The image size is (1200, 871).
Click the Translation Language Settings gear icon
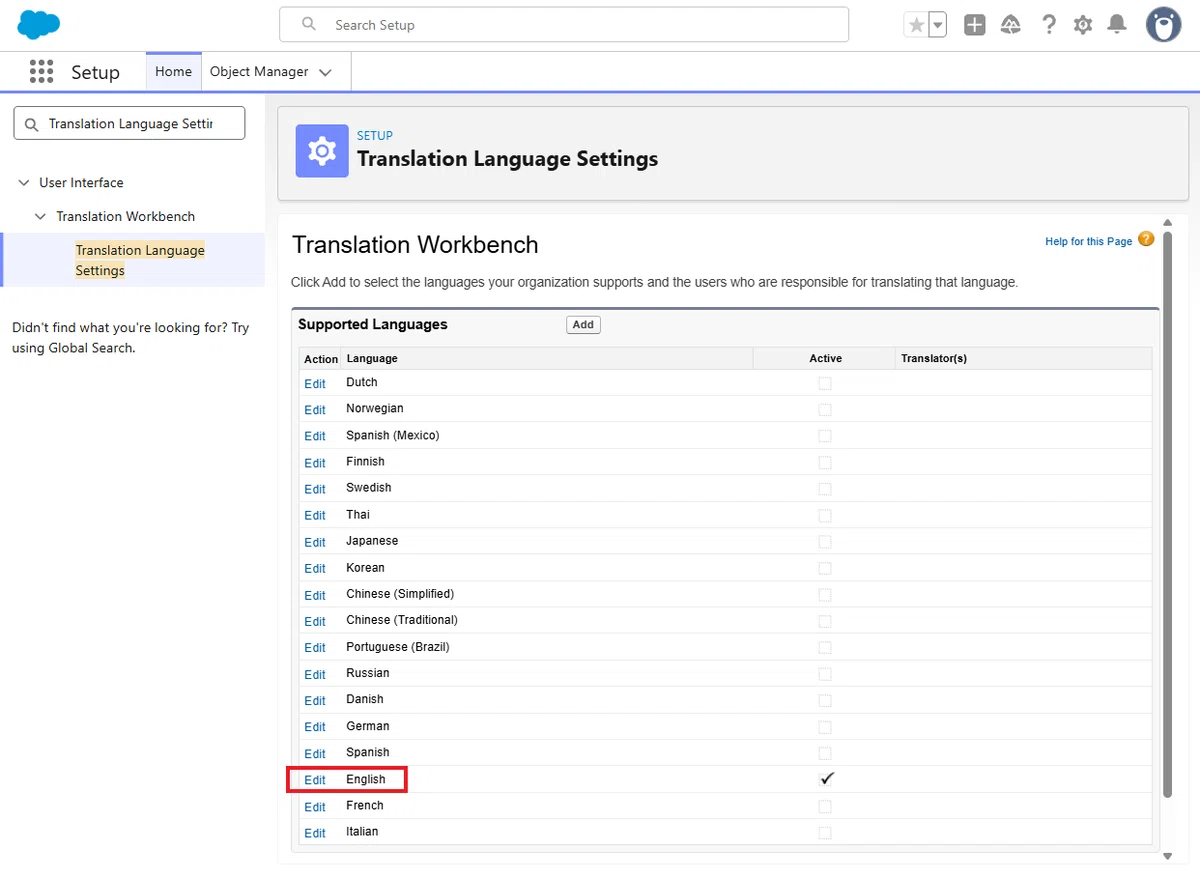coord(322,151)
